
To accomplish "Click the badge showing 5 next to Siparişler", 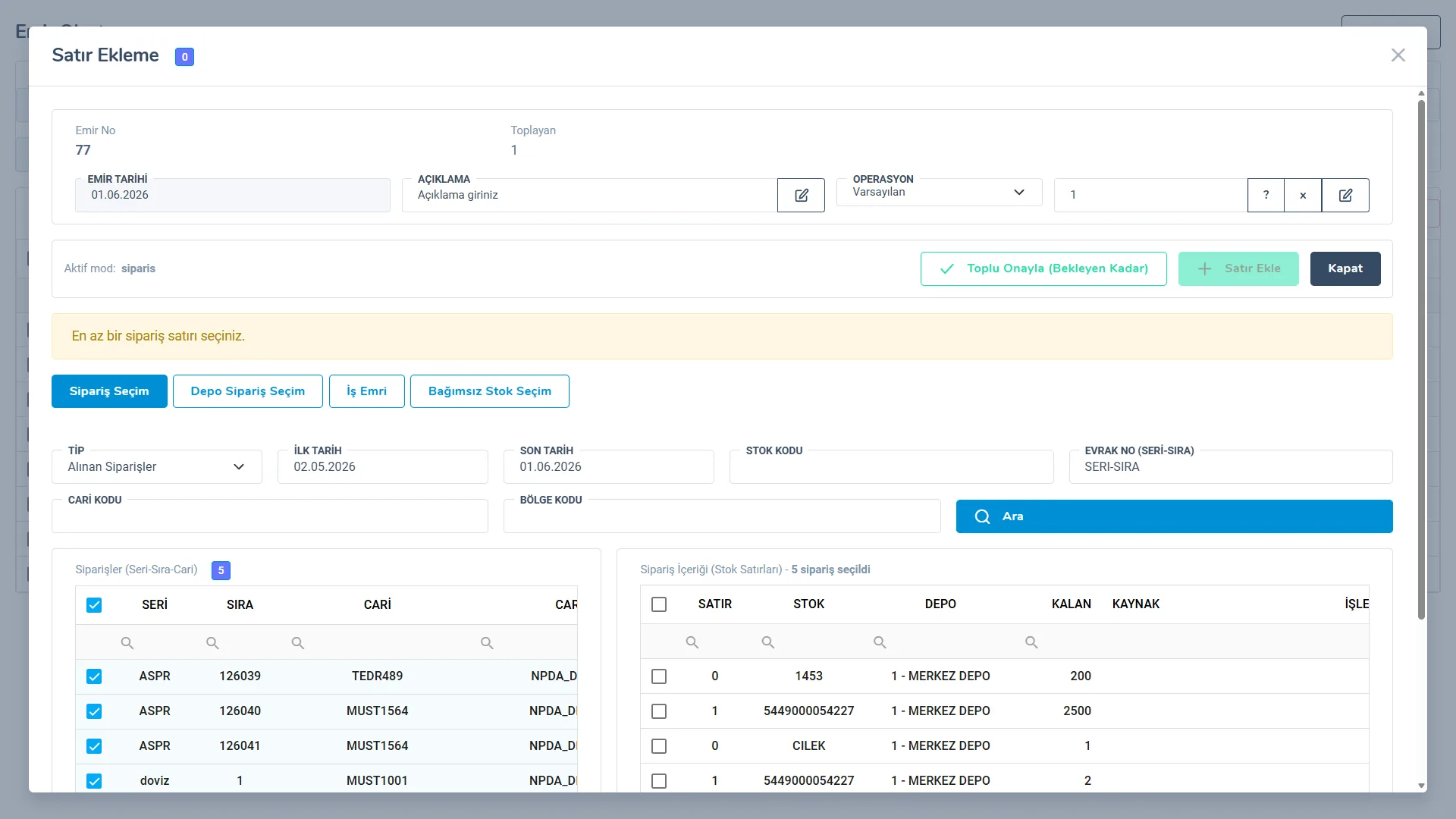I will click(x=221, y=570).
